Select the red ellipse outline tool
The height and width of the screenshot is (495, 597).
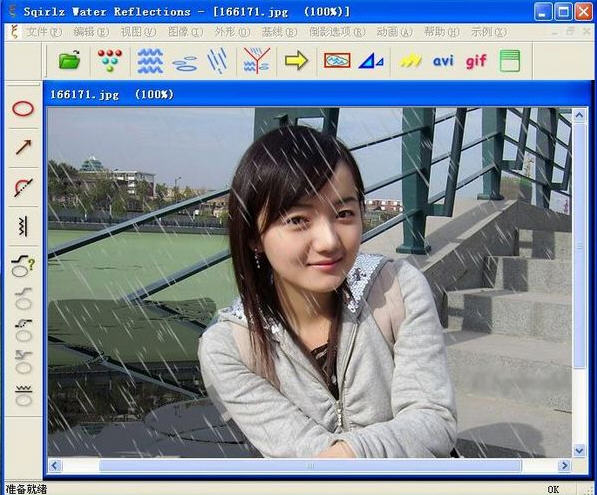(23, 109)
